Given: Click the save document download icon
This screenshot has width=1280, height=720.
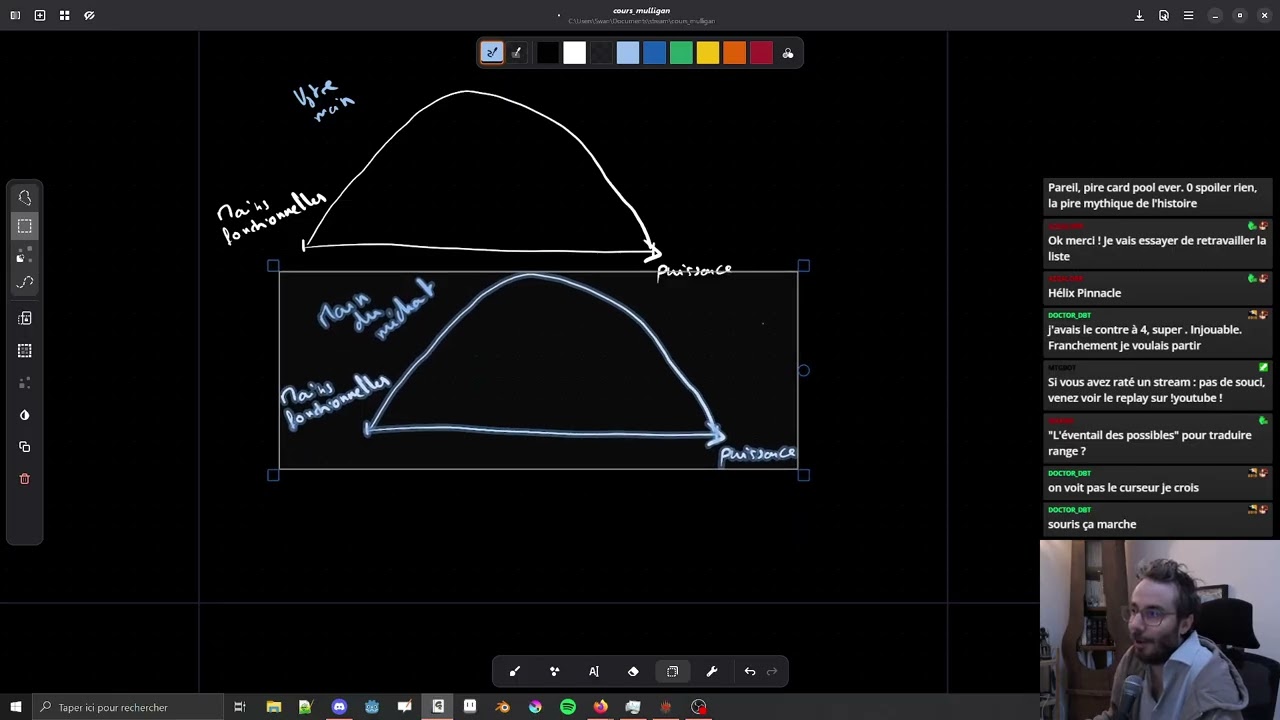Looking at the screenshot, I should pyautogui.click(x=1139, y=15).
